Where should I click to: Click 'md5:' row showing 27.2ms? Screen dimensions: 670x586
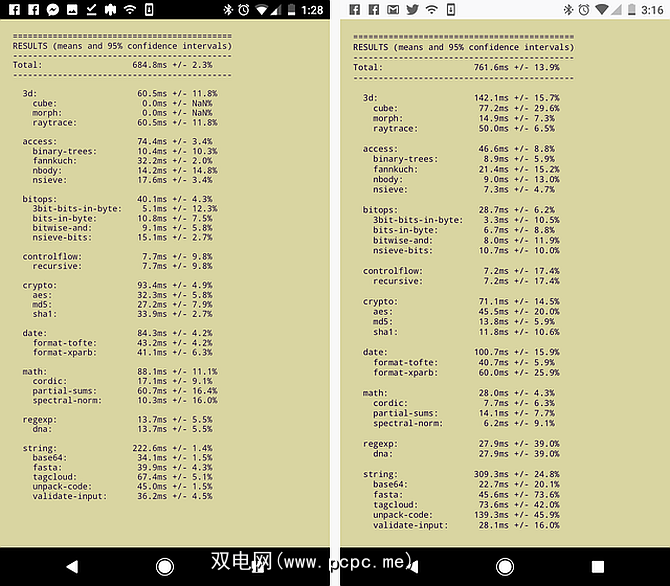(x=123, y=304)
